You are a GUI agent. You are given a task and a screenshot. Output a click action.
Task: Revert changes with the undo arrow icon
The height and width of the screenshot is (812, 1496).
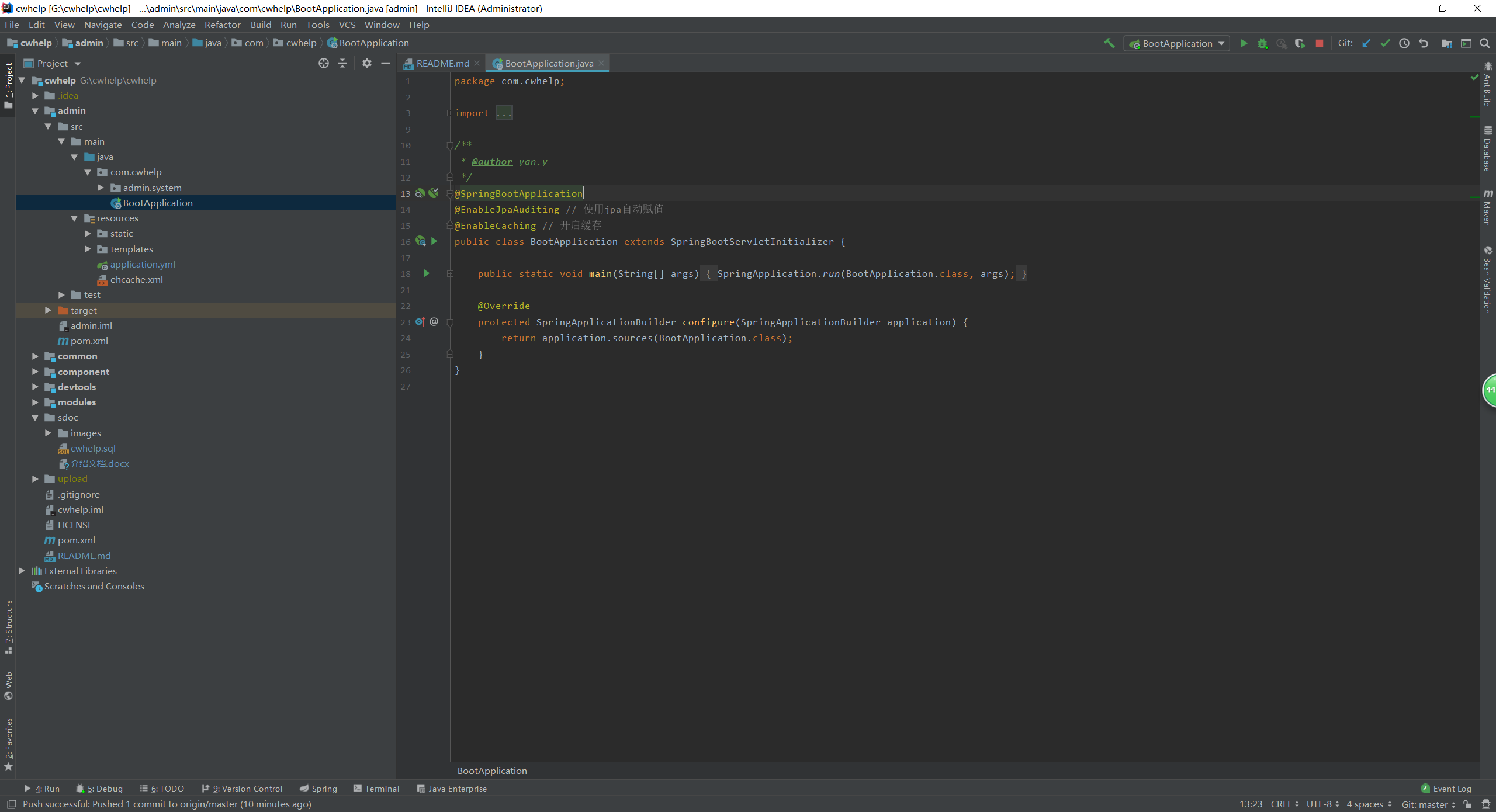pos(1423,43)
